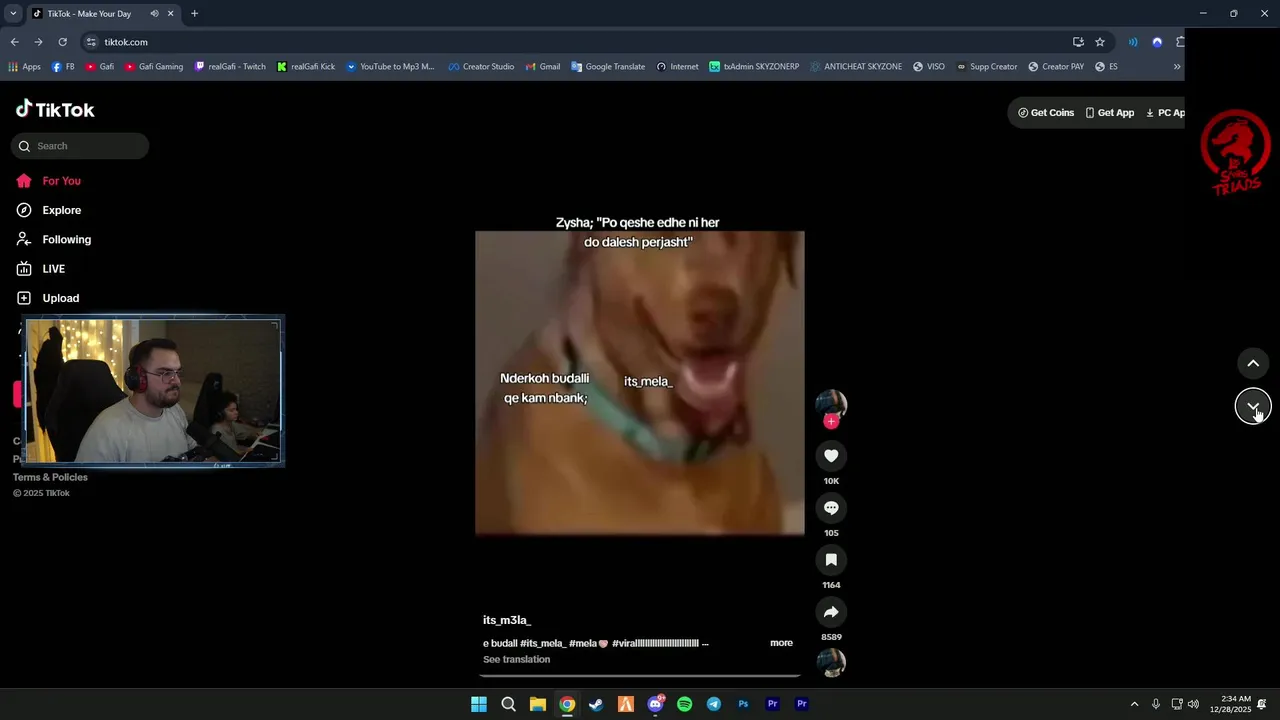
Task: Open the Explore page
Action: [x=48, y=210]
